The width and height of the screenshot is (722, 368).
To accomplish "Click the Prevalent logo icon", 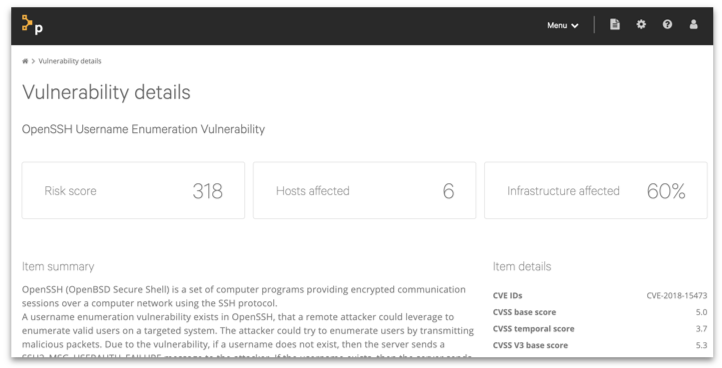I will [32, 24].
